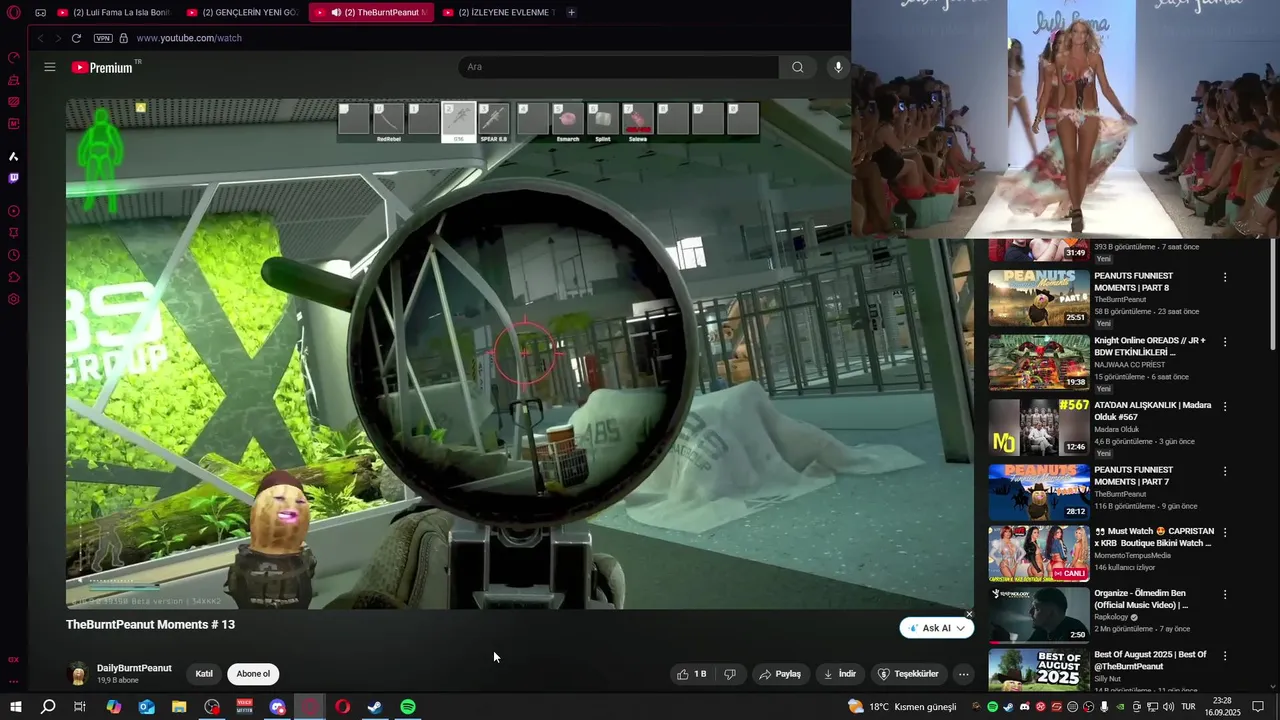Click the Katıl join button
This screenshot has width=1280, height=720.
tap(204, 674)
